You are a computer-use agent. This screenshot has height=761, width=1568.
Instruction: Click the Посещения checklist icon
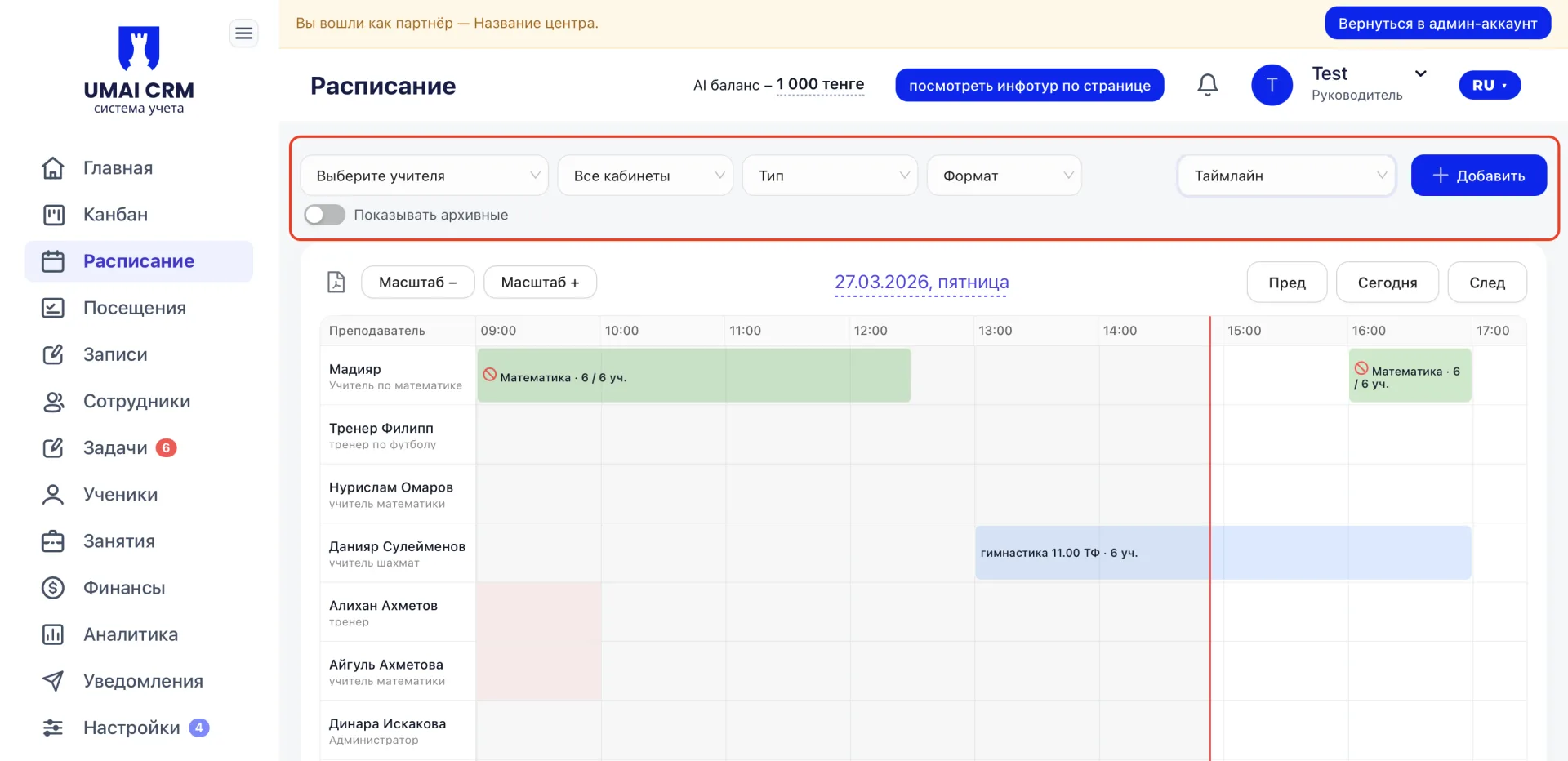53,308
